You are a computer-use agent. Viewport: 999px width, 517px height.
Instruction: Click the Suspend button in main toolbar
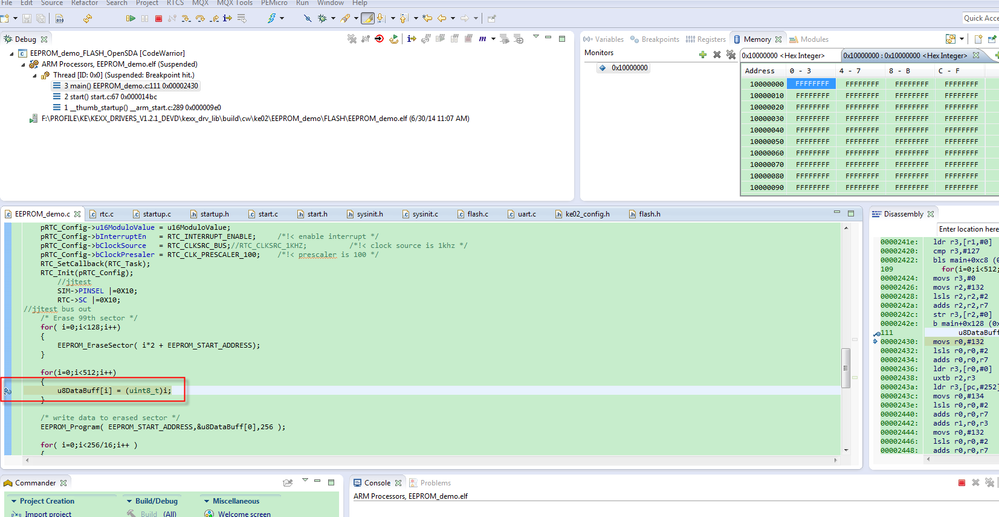tap(145, 18)
